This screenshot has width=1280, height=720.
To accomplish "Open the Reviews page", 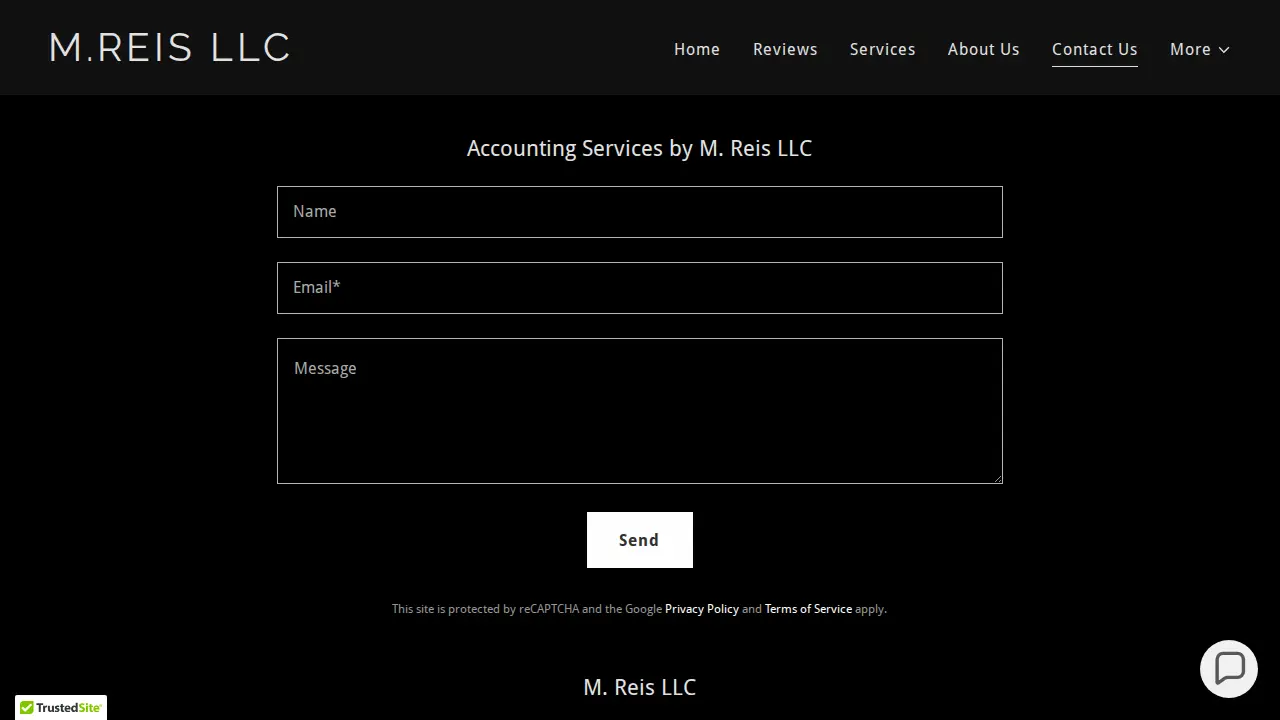I will click(785, 49).
